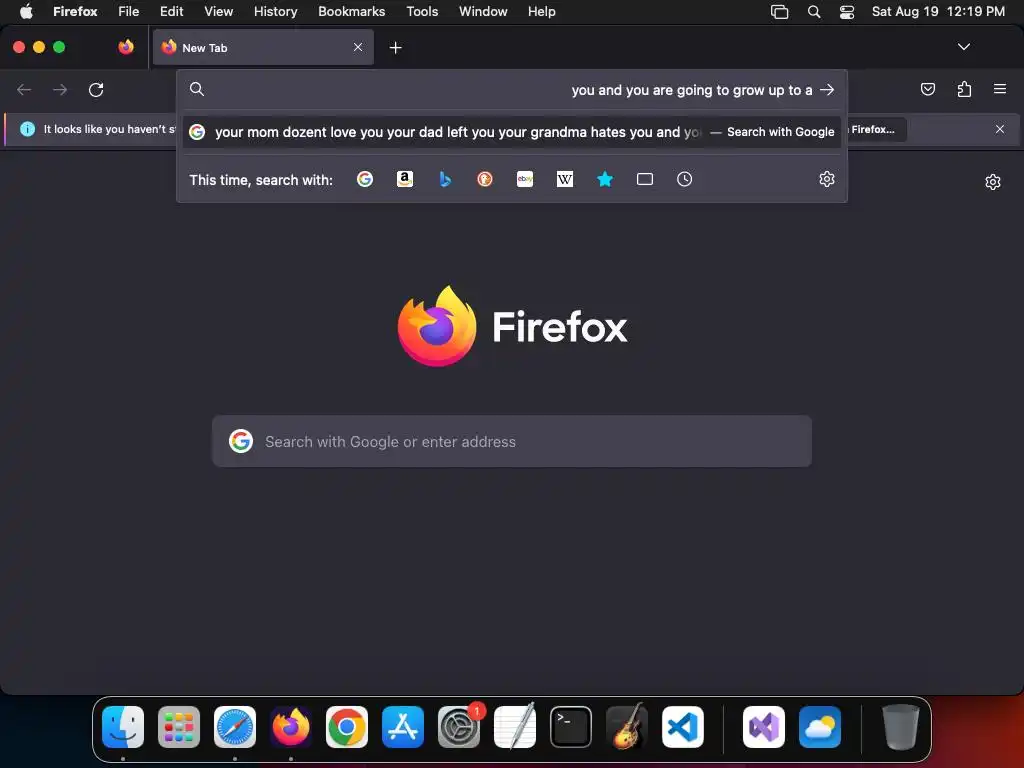This screenshot has height=768, width=1024.
Task: Open System Settings from the Dock
Action: tap(459, 727)
